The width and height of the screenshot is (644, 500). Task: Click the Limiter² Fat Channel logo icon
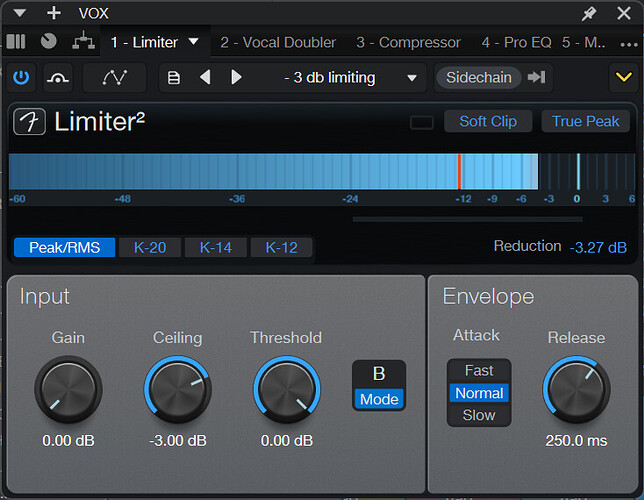(x=30, y=122)
